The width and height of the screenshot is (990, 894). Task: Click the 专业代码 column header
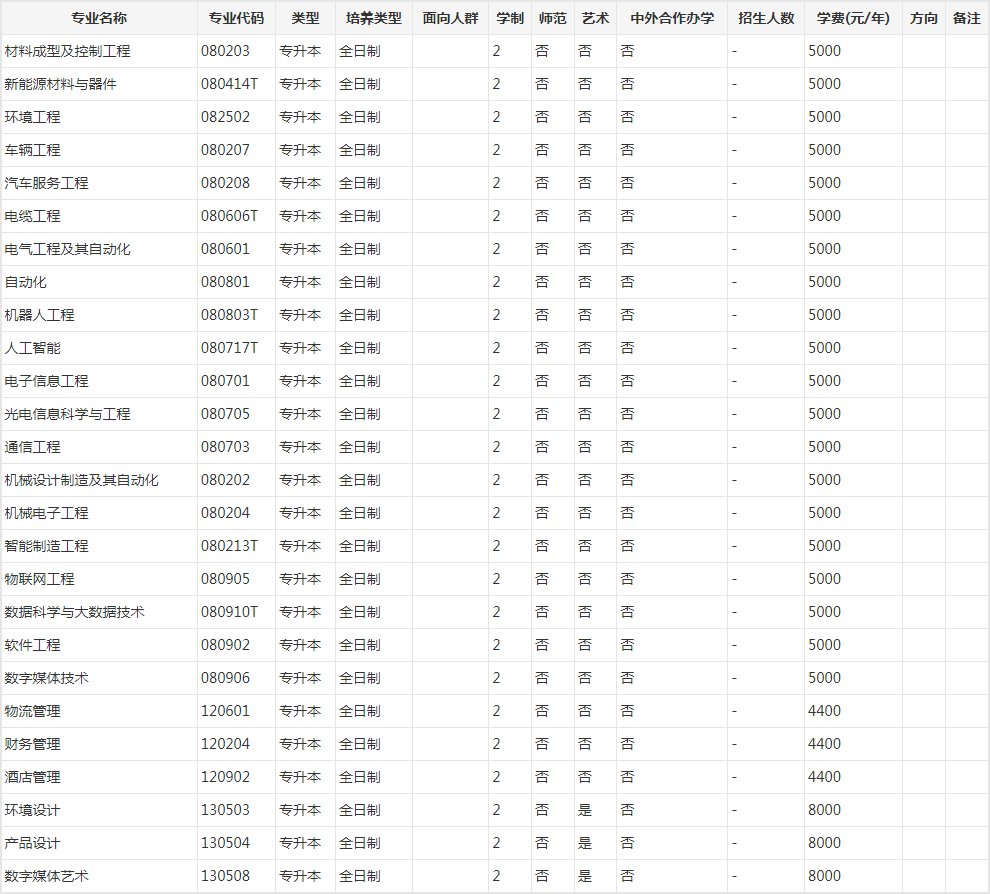coord(236,18)
